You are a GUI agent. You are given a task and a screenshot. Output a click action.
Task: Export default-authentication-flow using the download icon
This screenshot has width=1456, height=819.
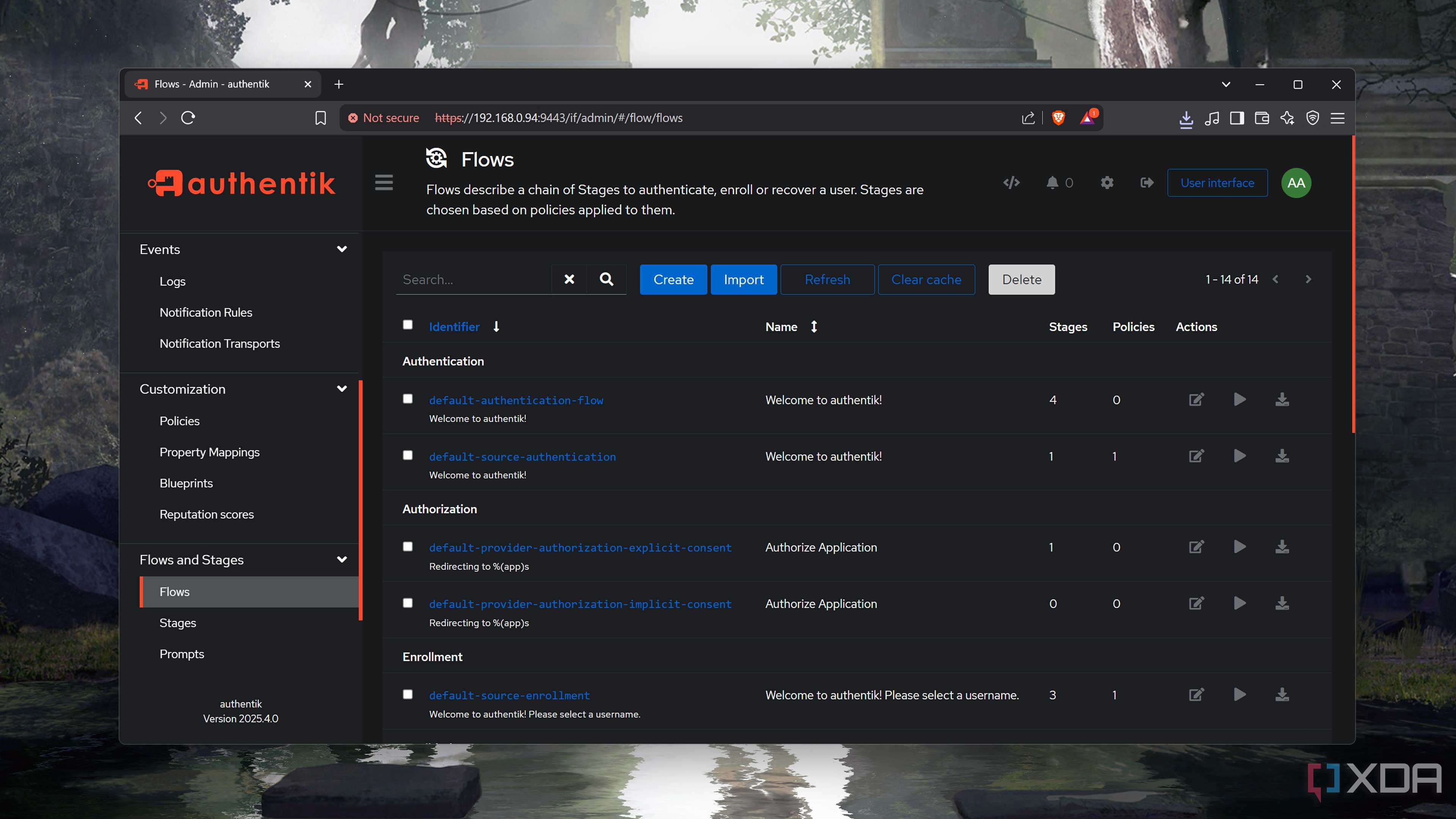(x=1281, y=400)
